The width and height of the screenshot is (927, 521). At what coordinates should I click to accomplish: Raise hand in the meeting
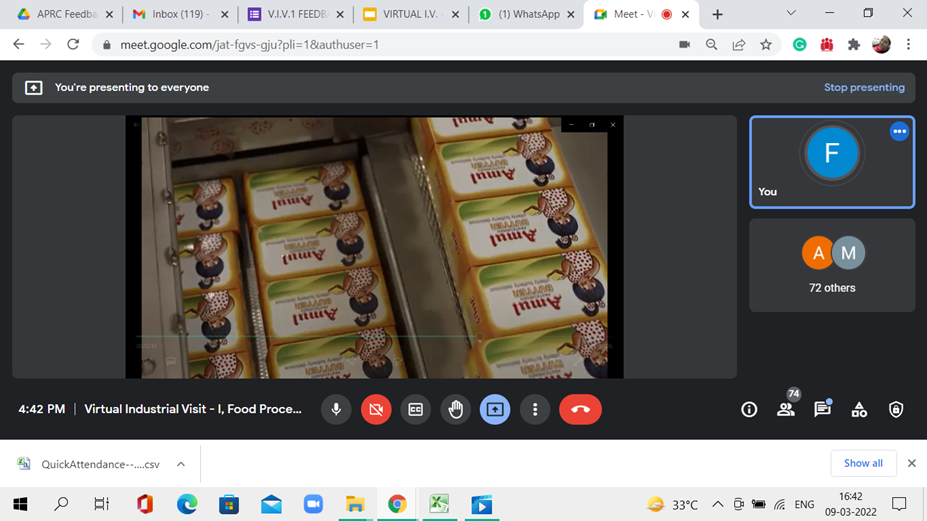[455, 409]
